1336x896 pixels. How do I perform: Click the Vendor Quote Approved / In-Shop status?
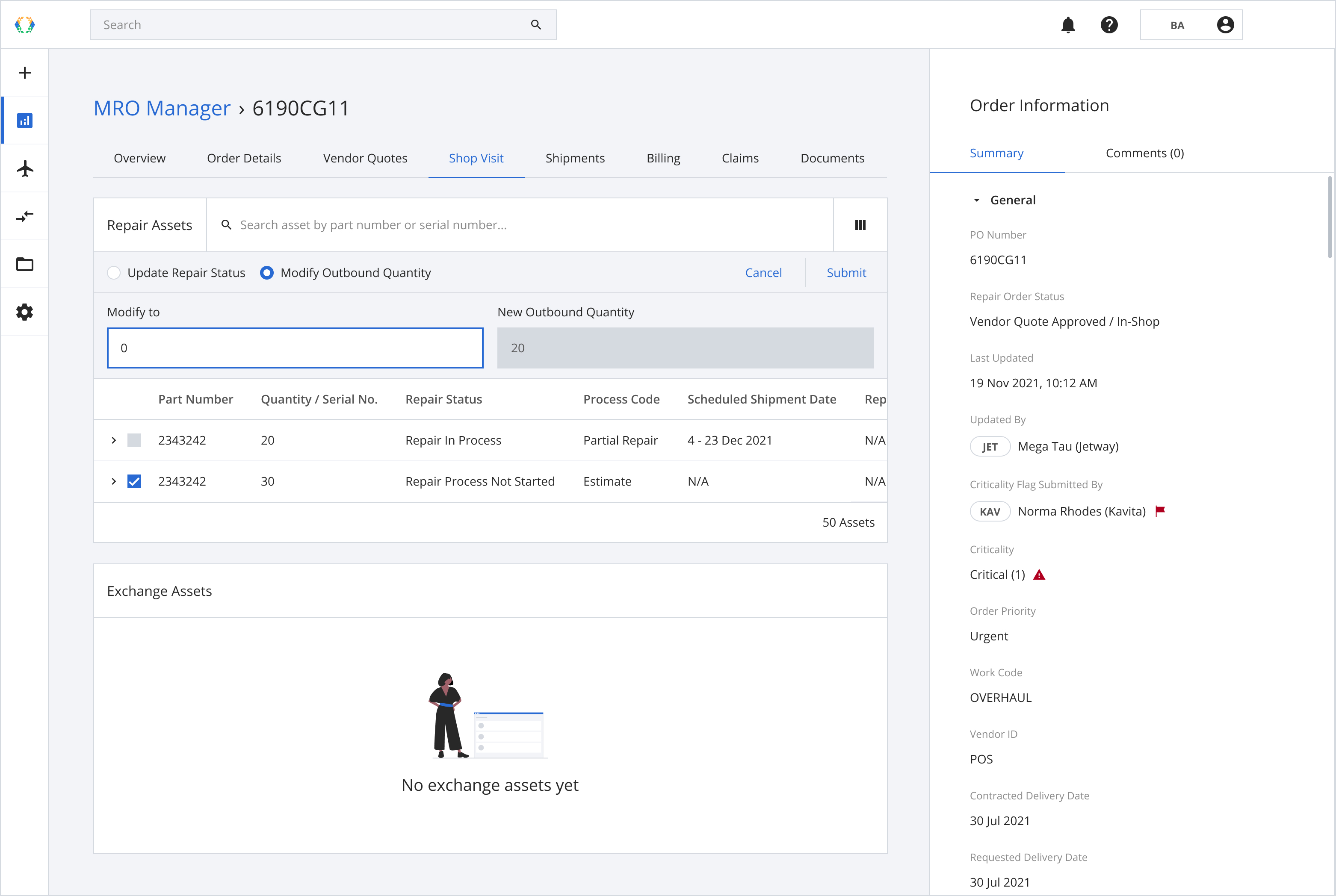pyautogui.click(x=1064, y=321)
